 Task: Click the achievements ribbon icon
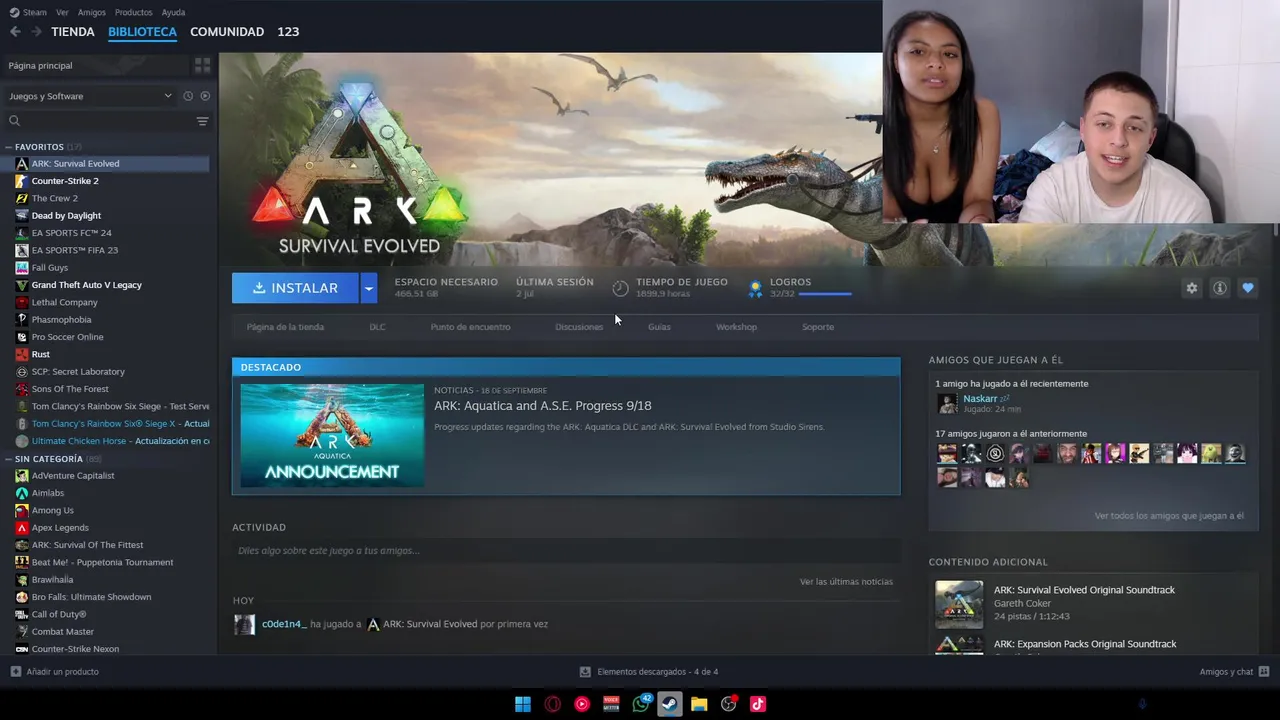click(x=756, y=288)
